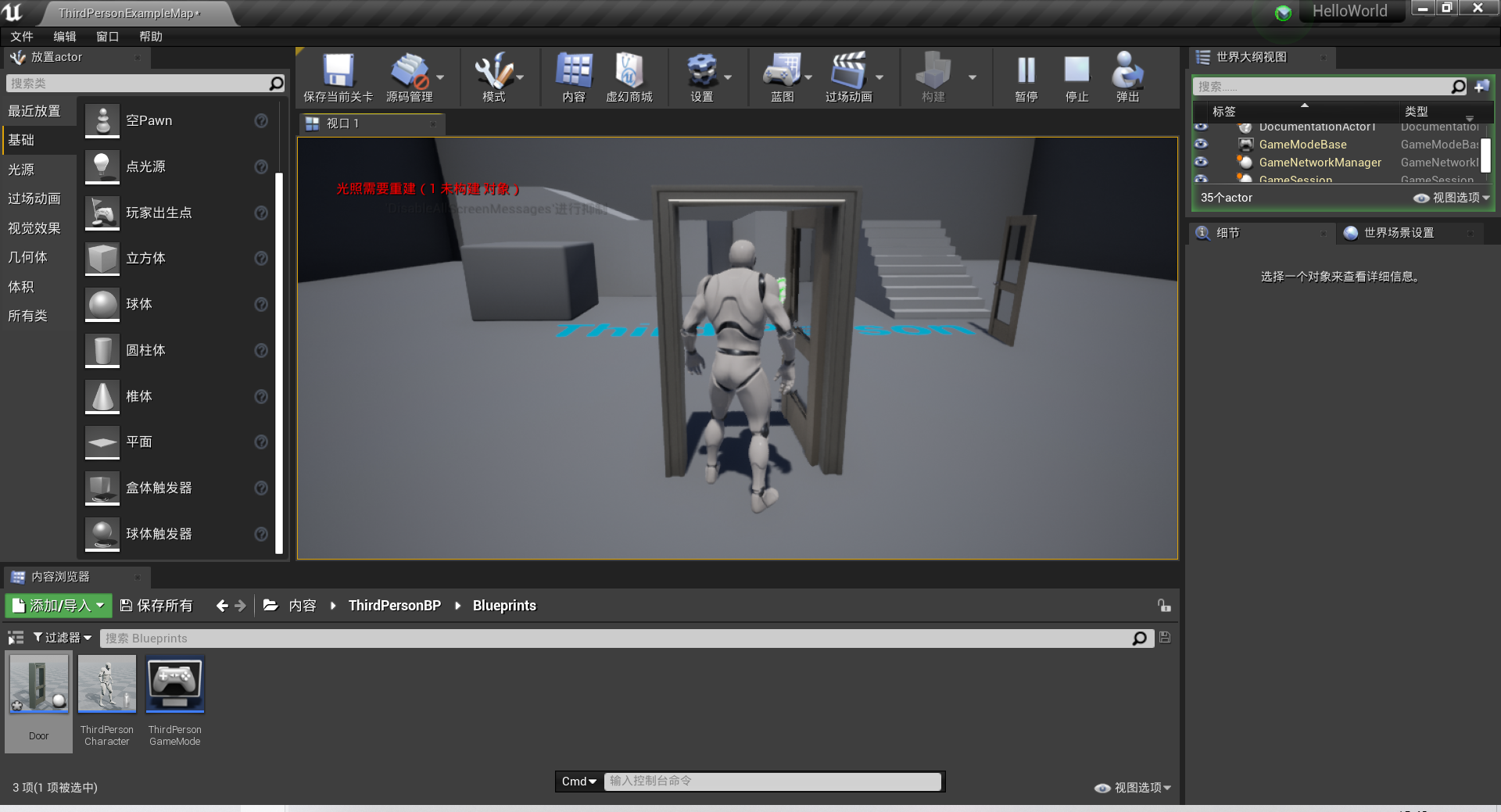Viewport: 1501px width, 812px height.
Task: Select the Door blueprint thumbnail
Action: pos(38,685)
